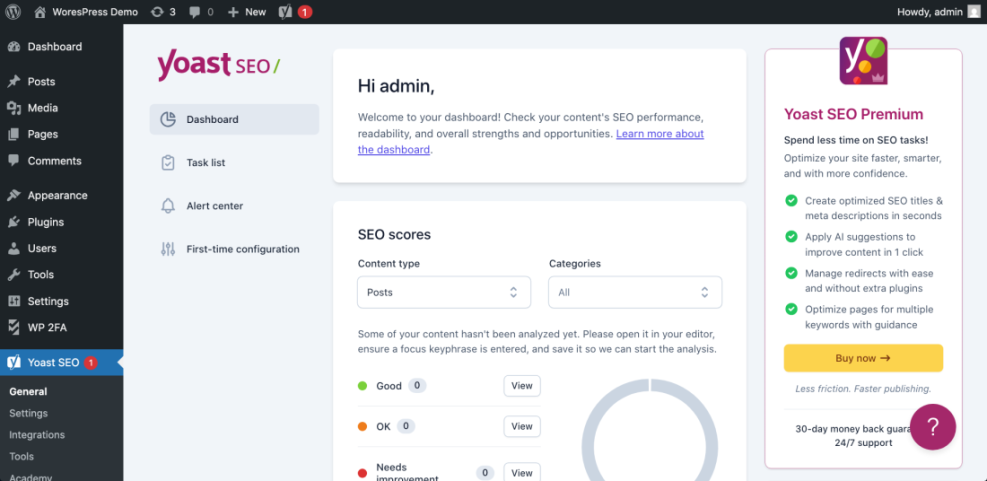Click the red notification badge in admin bar
The height and width of the screenshot is (481, 987).
coord(305,12)
